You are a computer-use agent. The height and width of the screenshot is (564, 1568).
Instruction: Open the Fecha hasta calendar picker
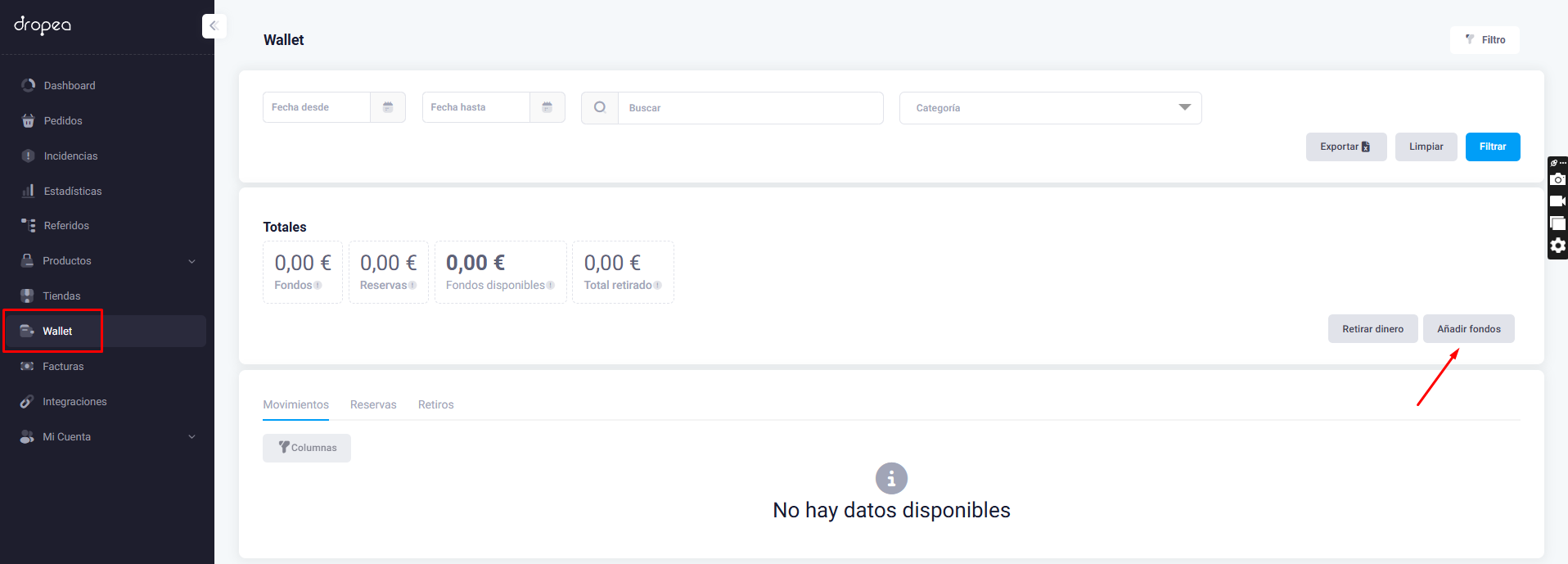coord(547,107)
